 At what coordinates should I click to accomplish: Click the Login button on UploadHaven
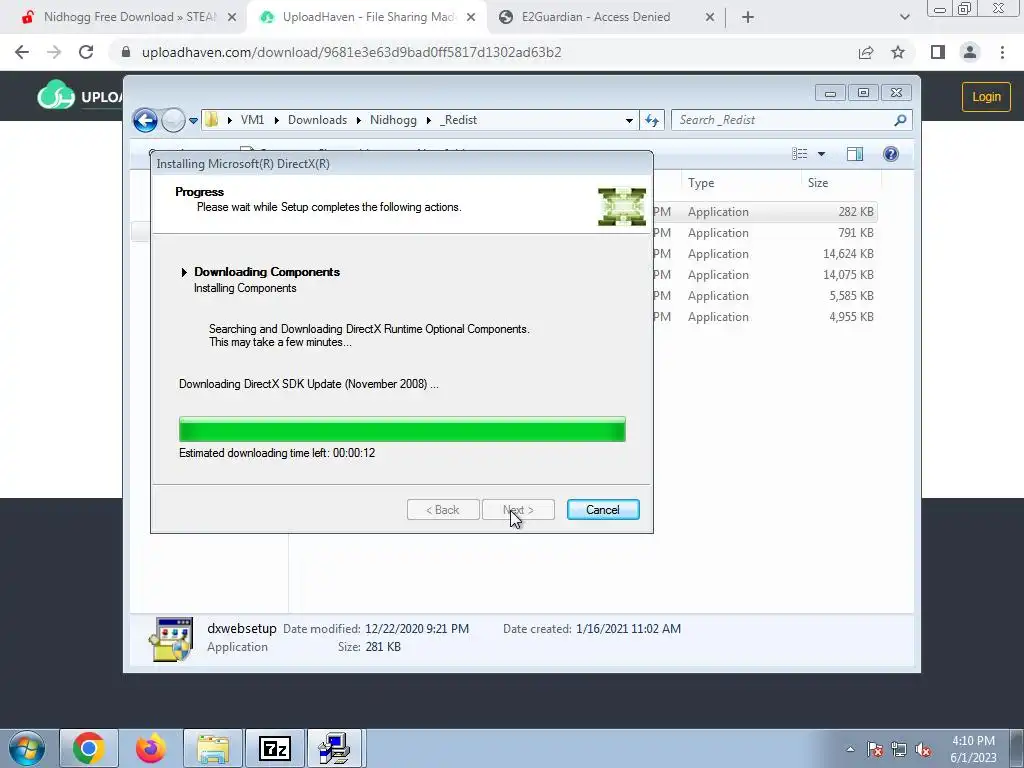tap(986, 97)
